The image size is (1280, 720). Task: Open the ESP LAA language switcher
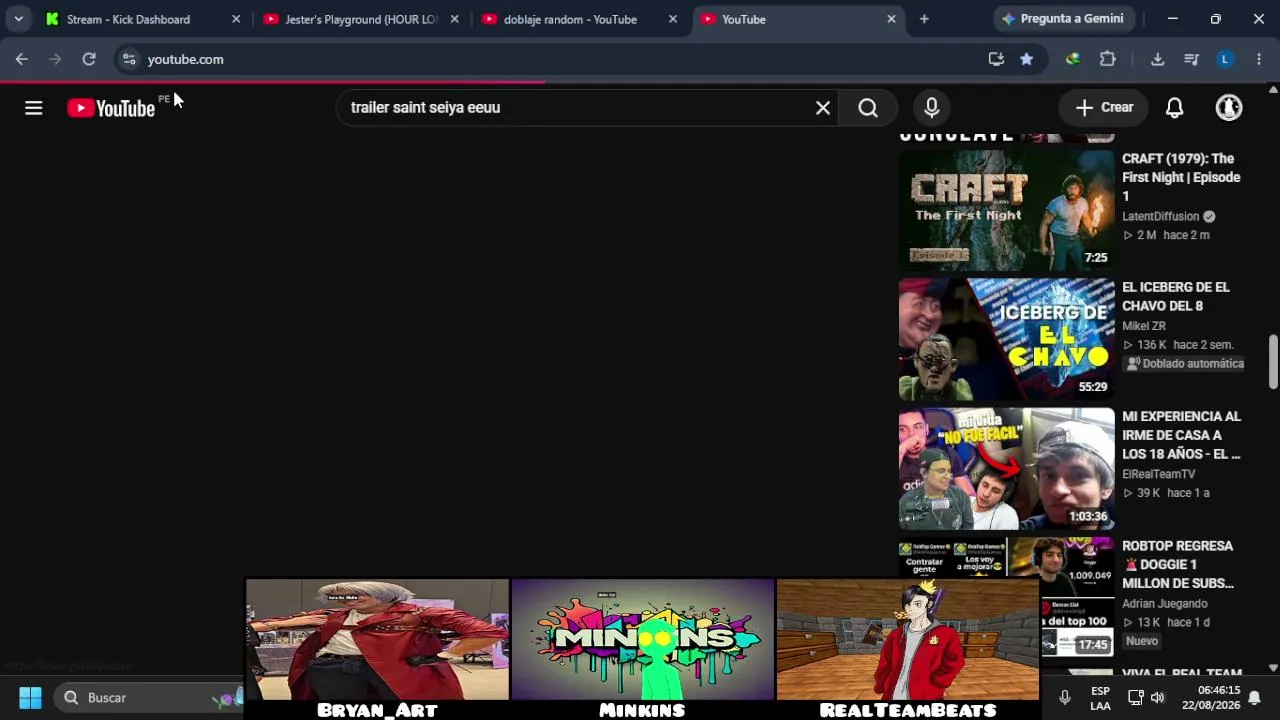tap(1100, 698)
